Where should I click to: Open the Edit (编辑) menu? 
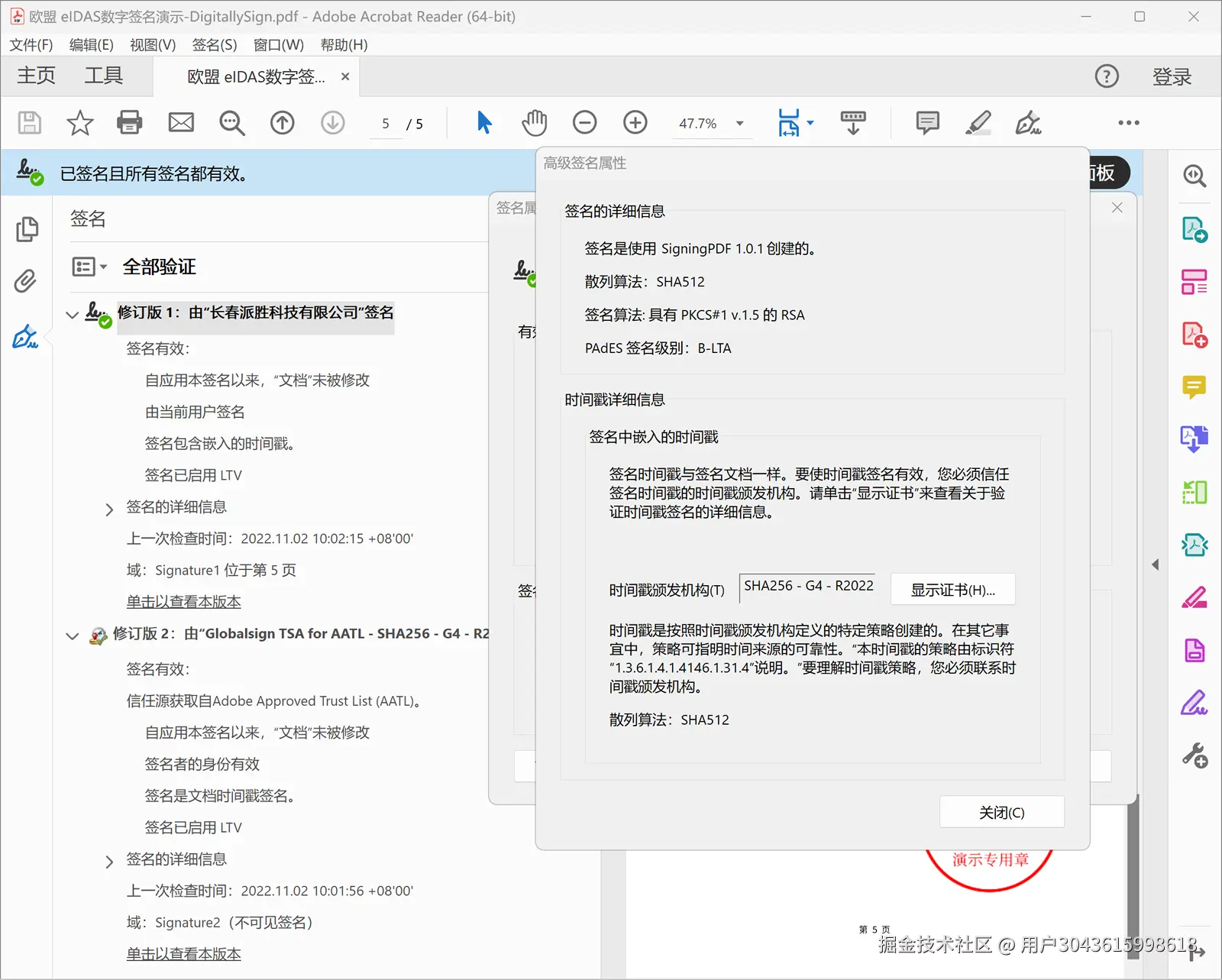tap(92, 45)
